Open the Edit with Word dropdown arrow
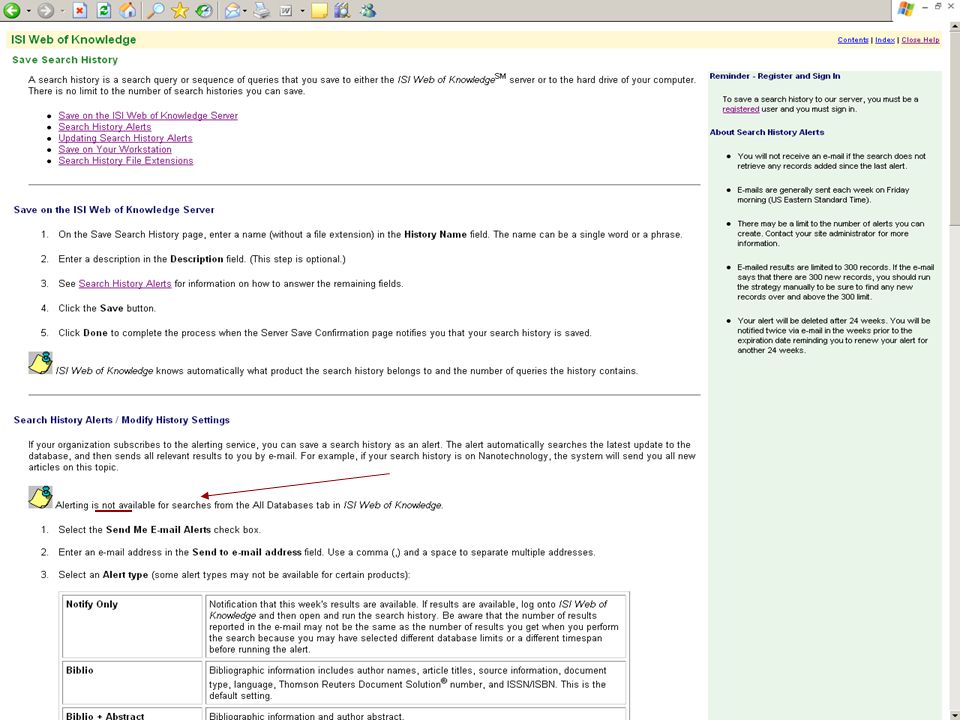The image size is (960, 720). (x=302, y=10)
